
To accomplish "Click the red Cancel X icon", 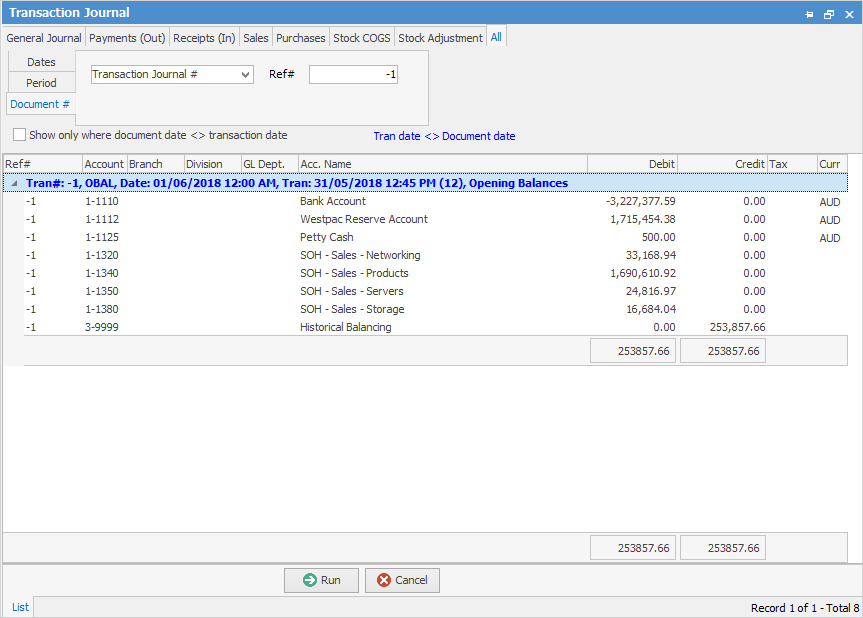I will pos(383,580).
